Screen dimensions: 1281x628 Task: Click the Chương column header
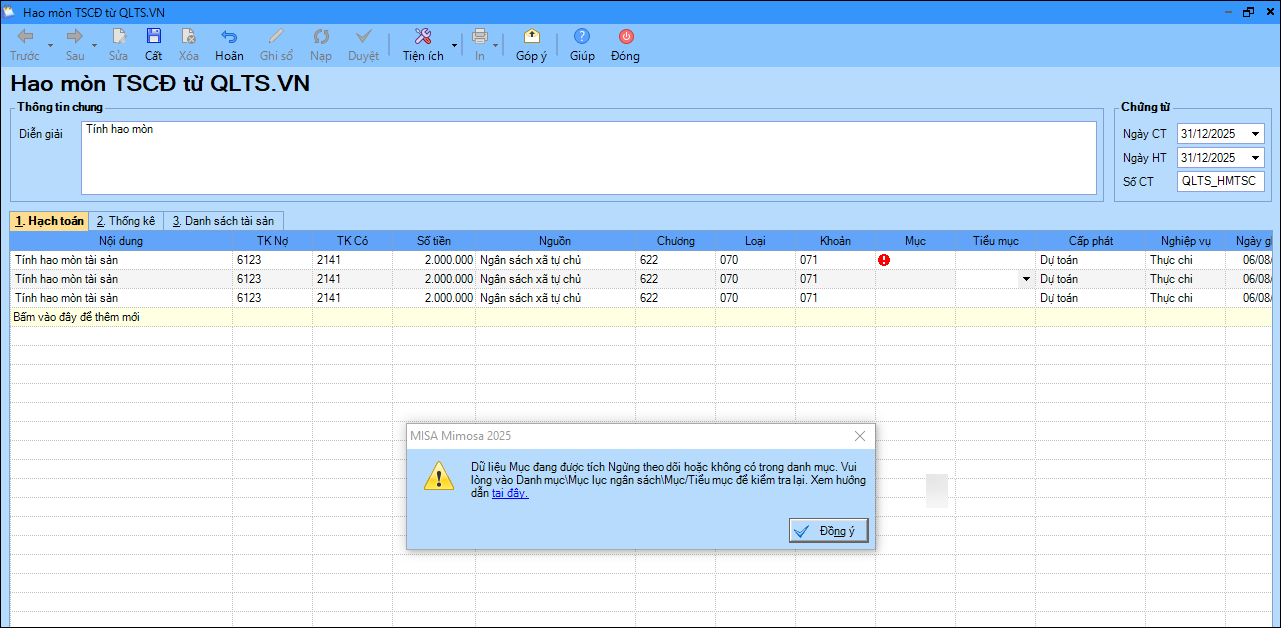pyautogui.click(x=675, y=241)
